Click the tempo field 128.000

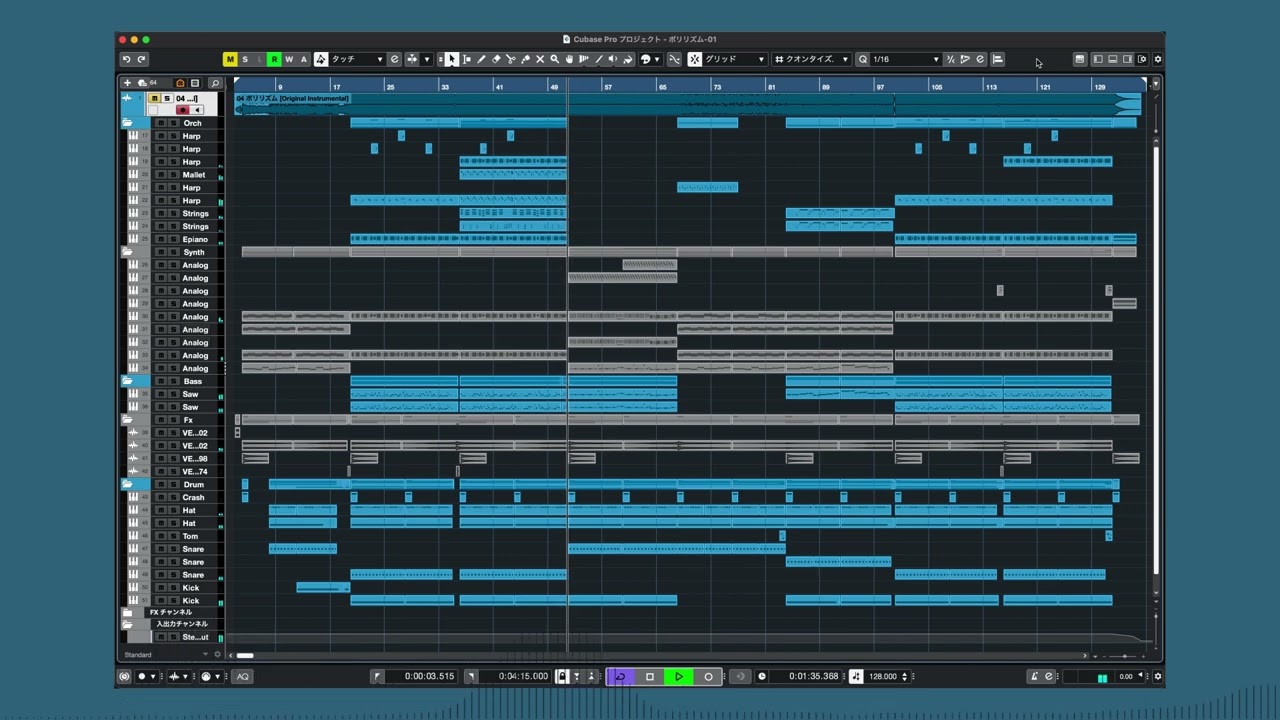tap(883, 676)
